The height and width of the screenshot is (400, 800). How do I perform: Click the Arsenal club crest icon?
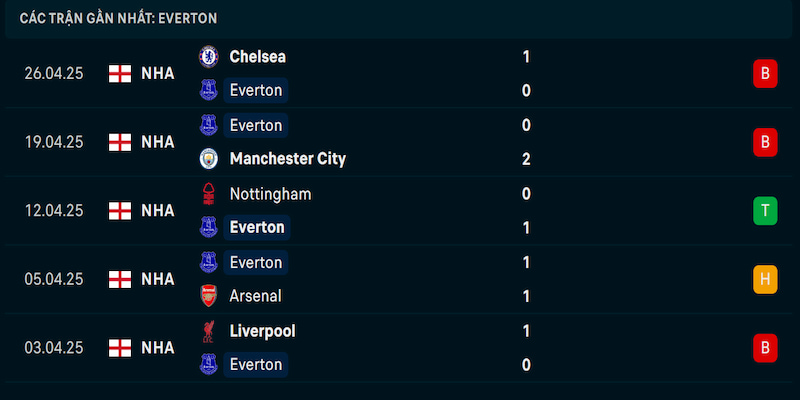point(209,296)
